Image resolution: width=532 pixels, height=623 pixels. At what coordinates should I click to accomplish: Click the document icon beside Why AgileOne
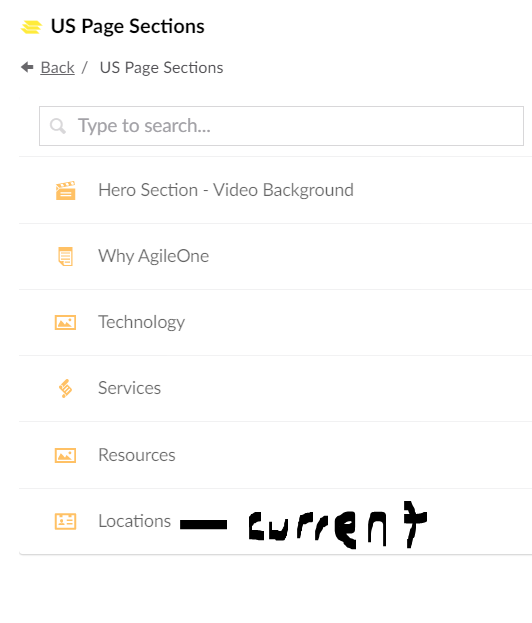pos(66,256)
